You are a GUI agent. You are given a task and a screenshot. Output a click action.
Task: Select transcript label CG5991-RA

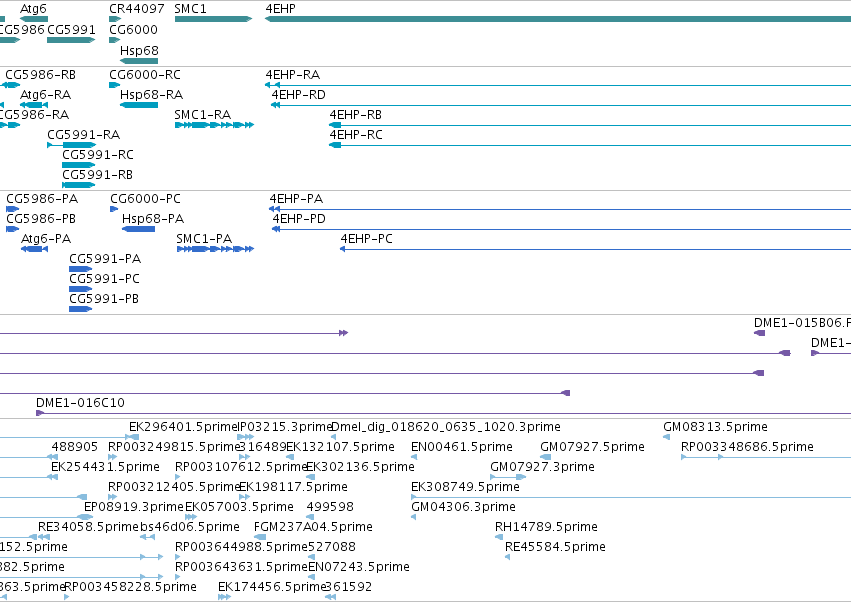84,135
